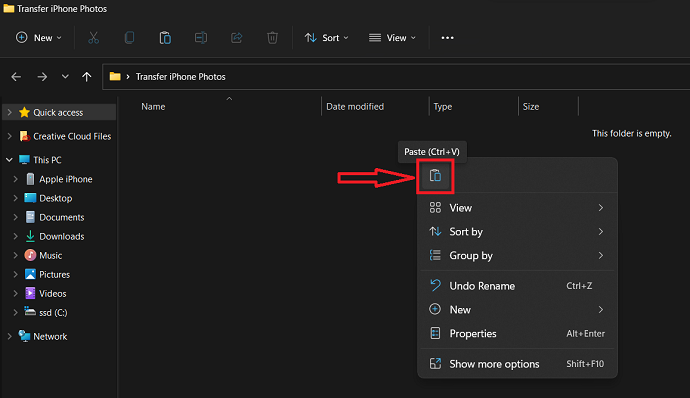
Task: Click the Name column header
Action: 153,107
